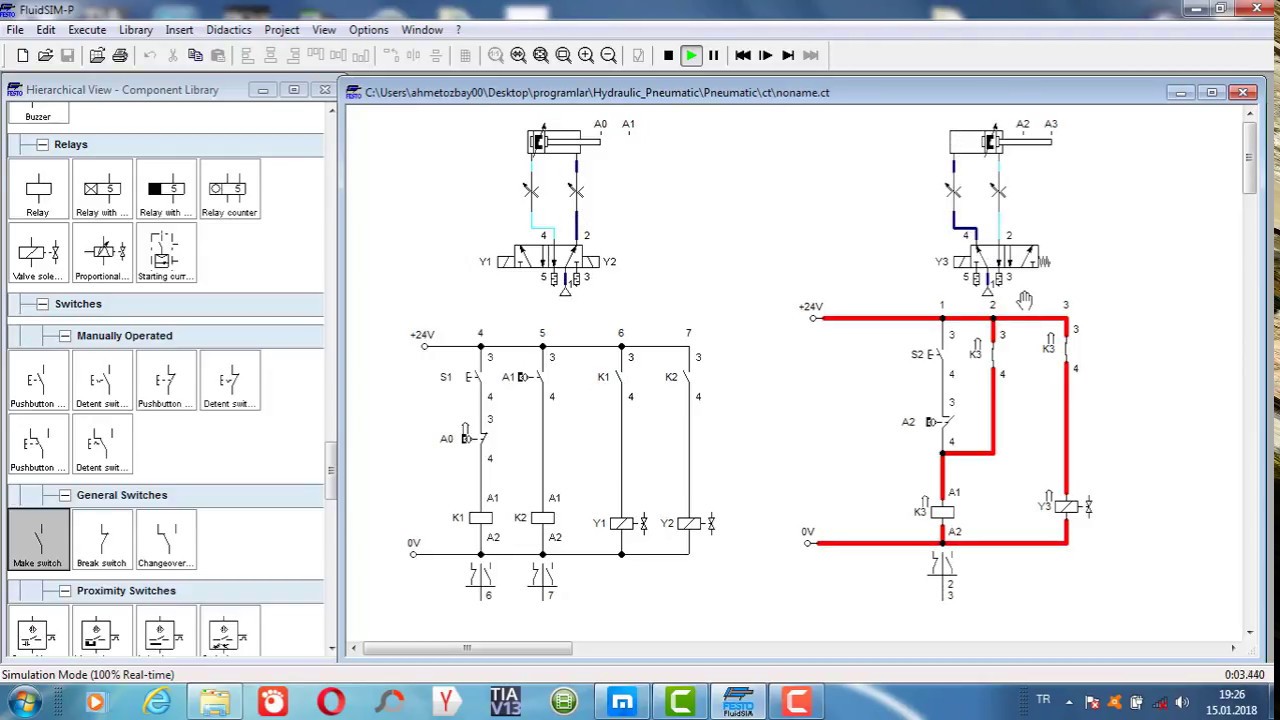Click relay coil K3 in the right circuit

942,512
